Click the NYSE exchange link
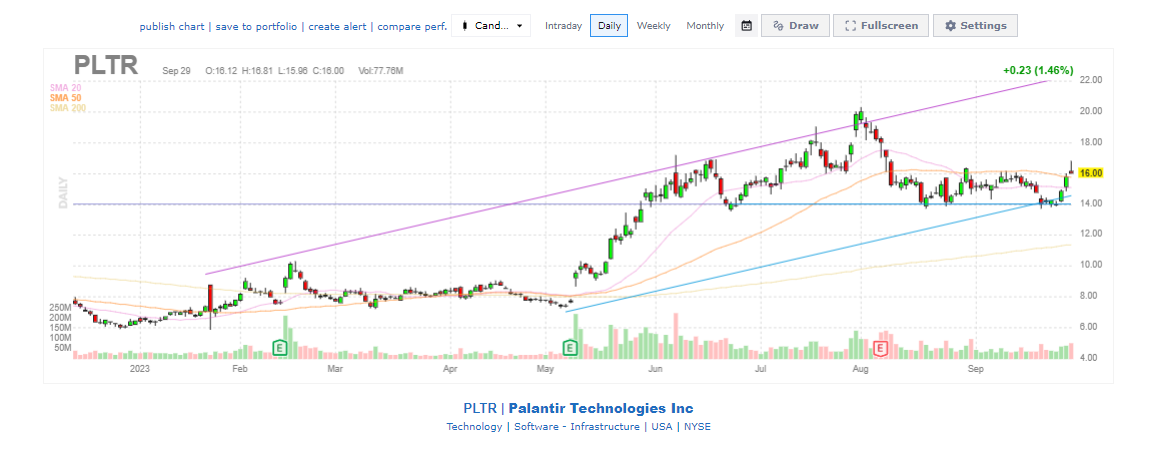This screenshot has height=453, width=1151. (x=697, y=427)
